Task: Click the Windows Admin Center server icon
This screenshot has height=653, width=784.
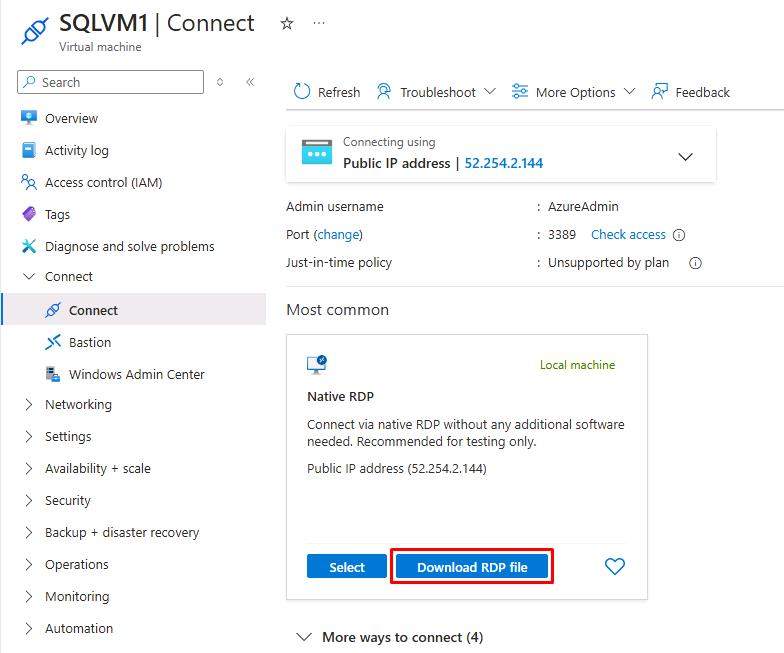Action: pyautogui.click(x=52, y=374)
